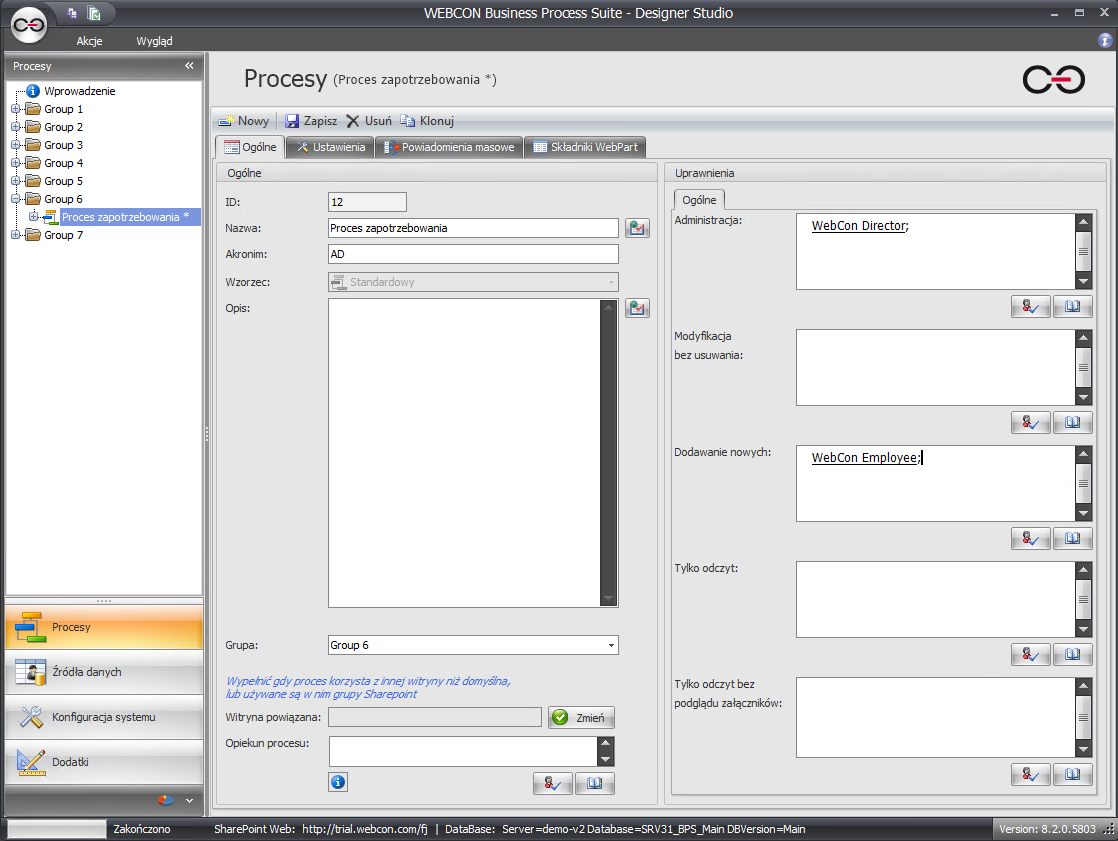This screenshot has height=841, width=1118.
Task: Expand the Group 1 tree node
Action: coord(16,109)
